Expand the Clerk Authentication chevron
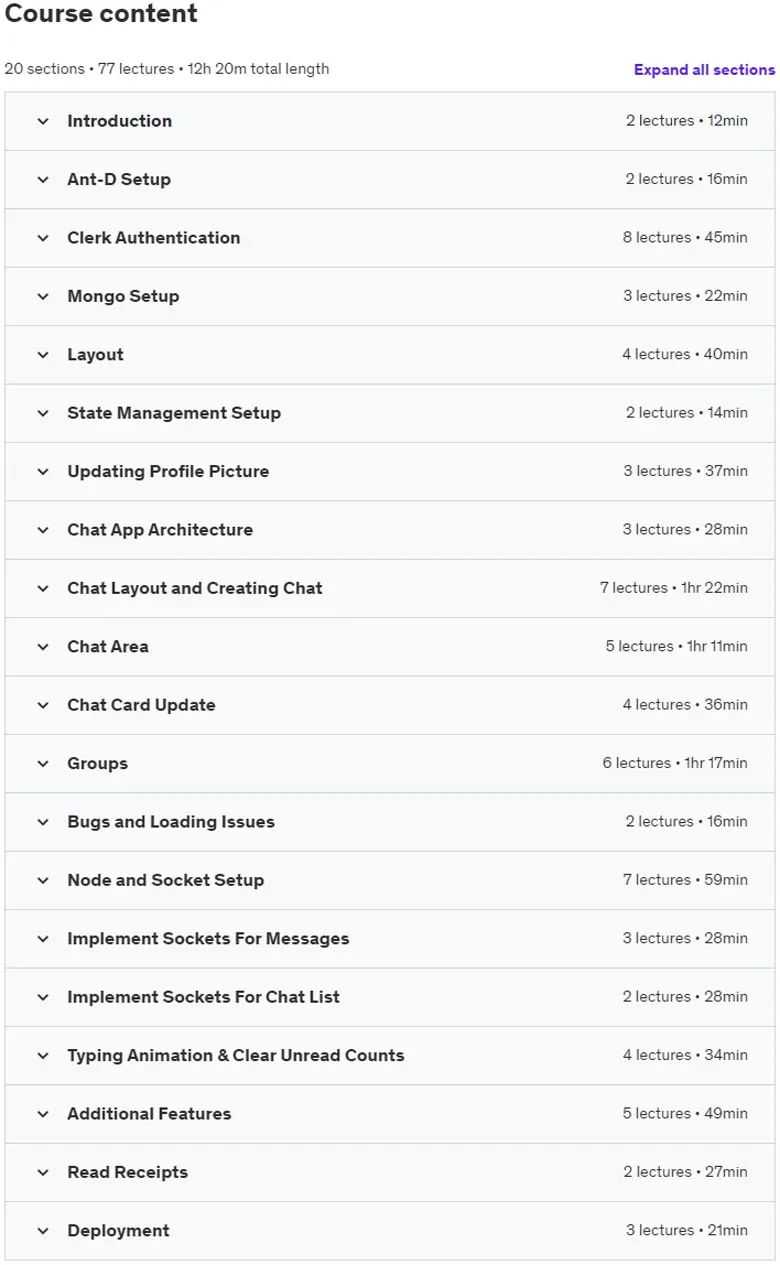The image size is (780, 1265). click(x=43, y=238)
